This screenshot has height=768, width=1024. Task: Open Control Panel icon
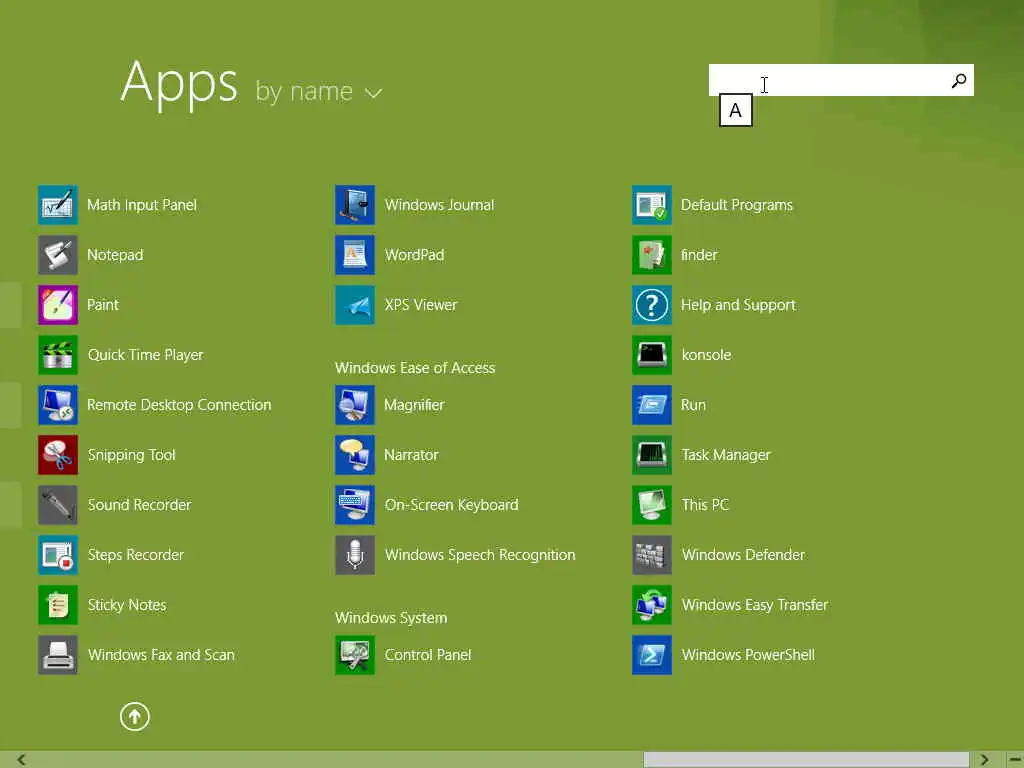coord(355,655)
